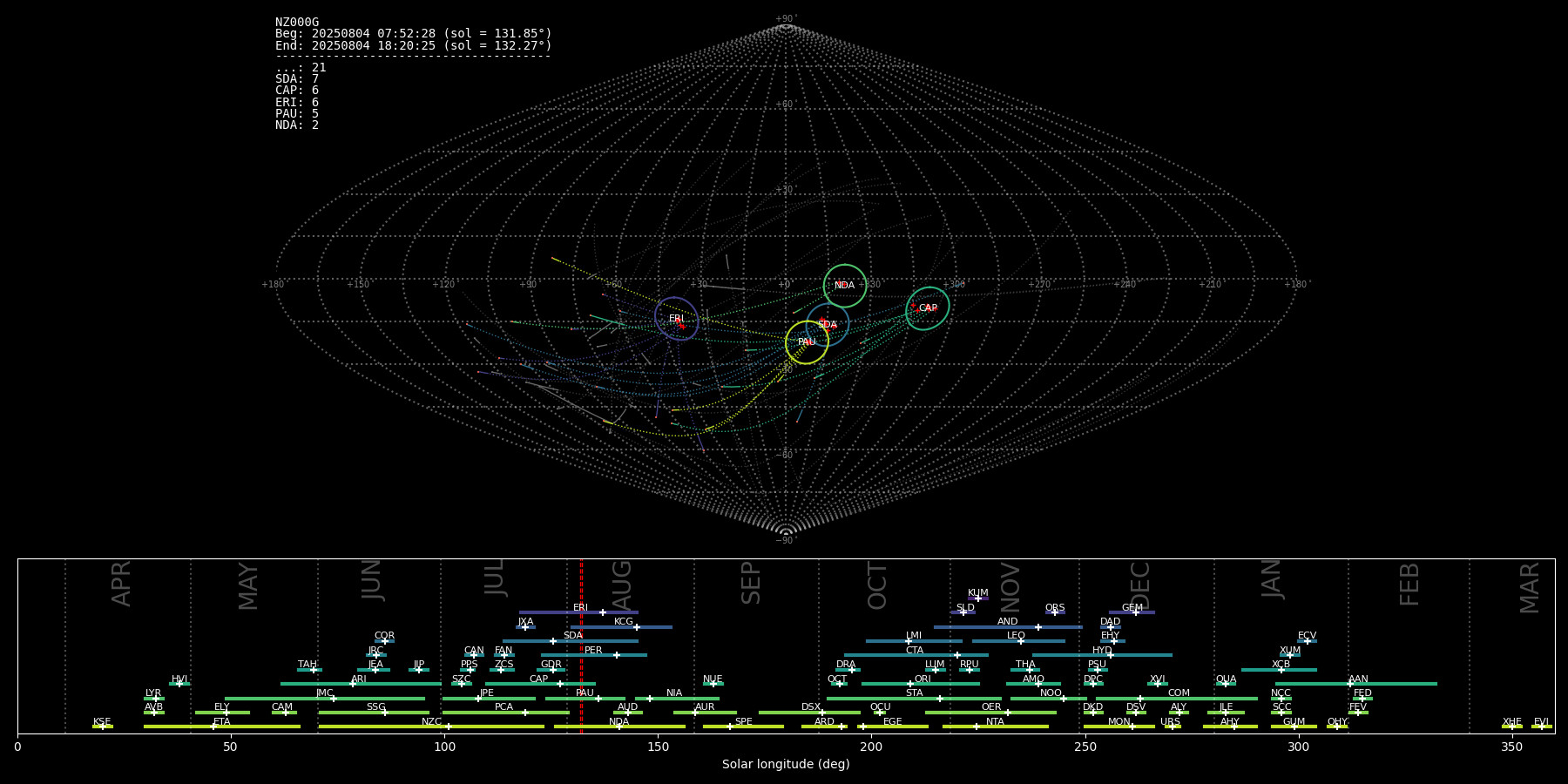Click the SDA radiant circle on sky map
The width and height of the screenshot is (1568, 784).
tap(828, 325)
